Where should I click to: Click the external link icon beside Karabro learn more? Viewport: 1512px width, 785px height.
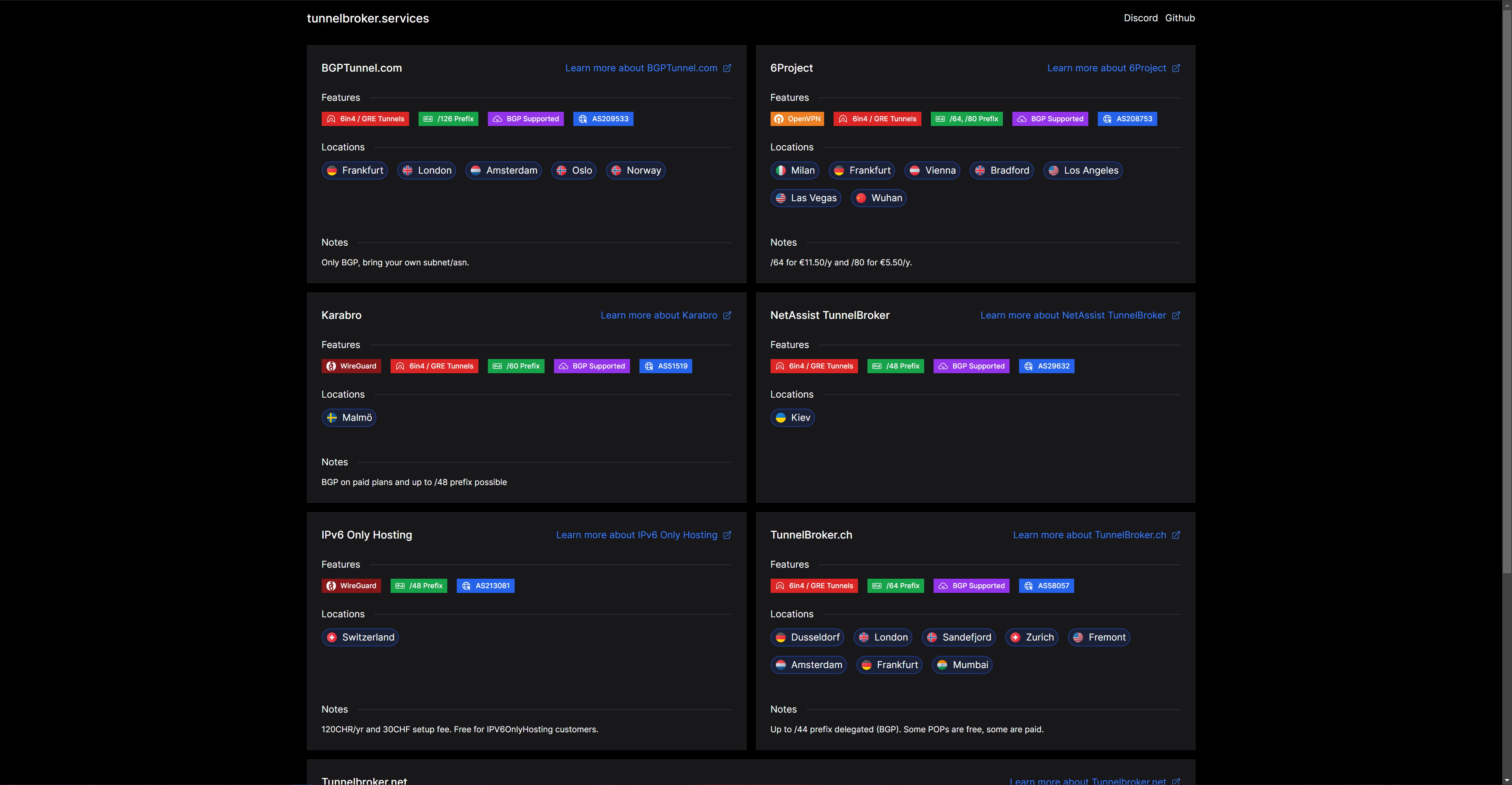tap(726, 316)
